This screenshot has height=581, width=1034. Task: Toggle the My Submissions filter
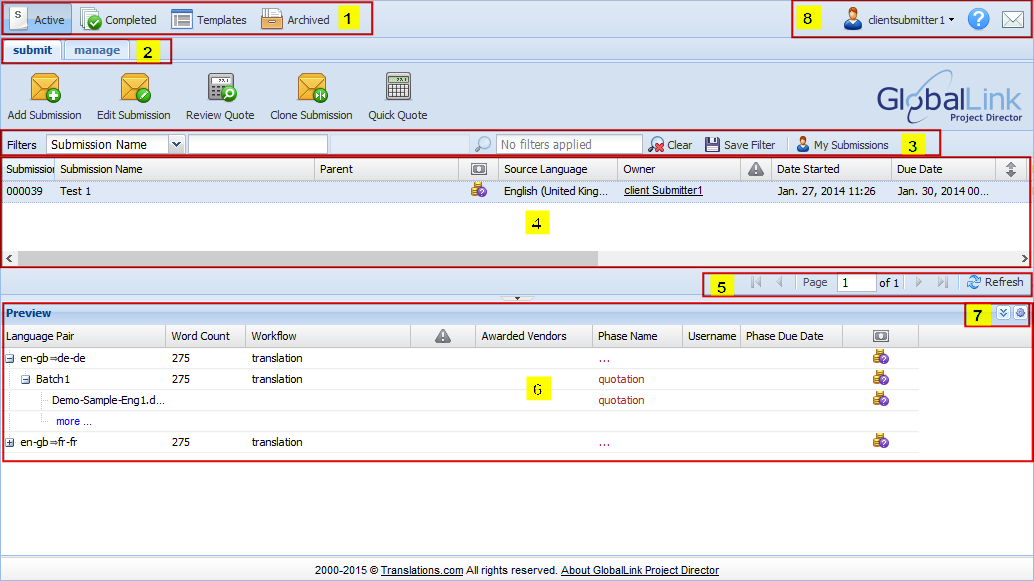pos(842,145)
